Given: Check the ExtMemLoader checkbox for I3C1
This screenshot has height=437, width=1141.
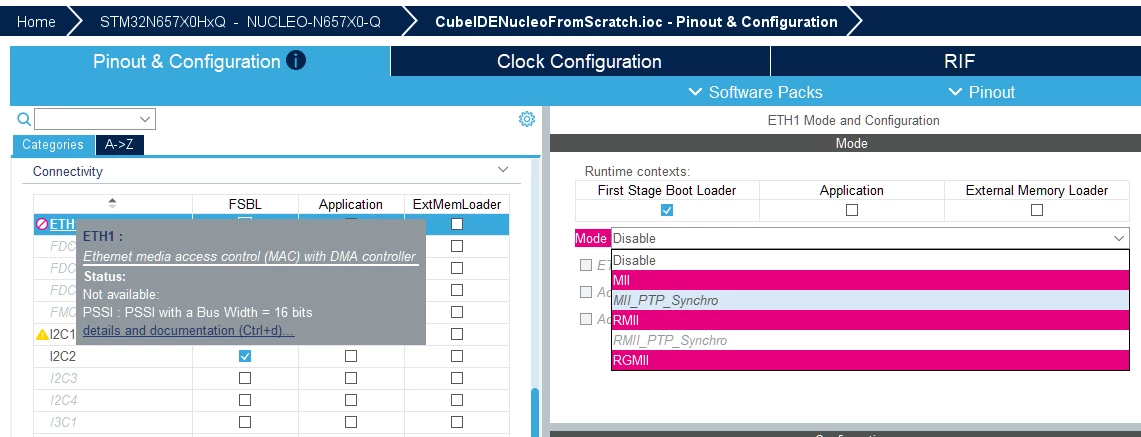Looking at the screenshot, I should 456,422.
